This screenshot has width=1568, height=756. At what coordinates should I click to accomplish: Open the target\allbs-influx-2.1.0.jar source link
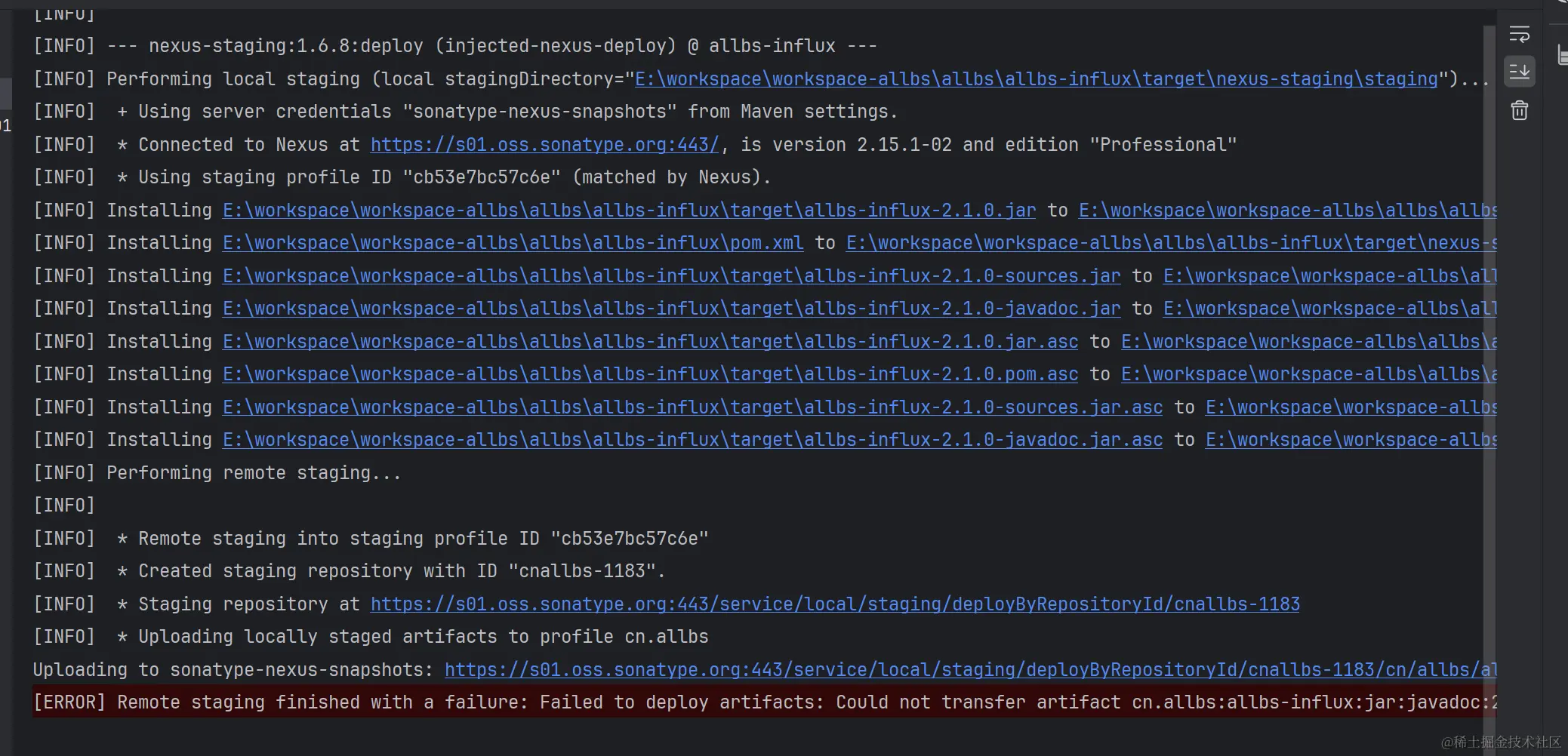pos(629,211)
